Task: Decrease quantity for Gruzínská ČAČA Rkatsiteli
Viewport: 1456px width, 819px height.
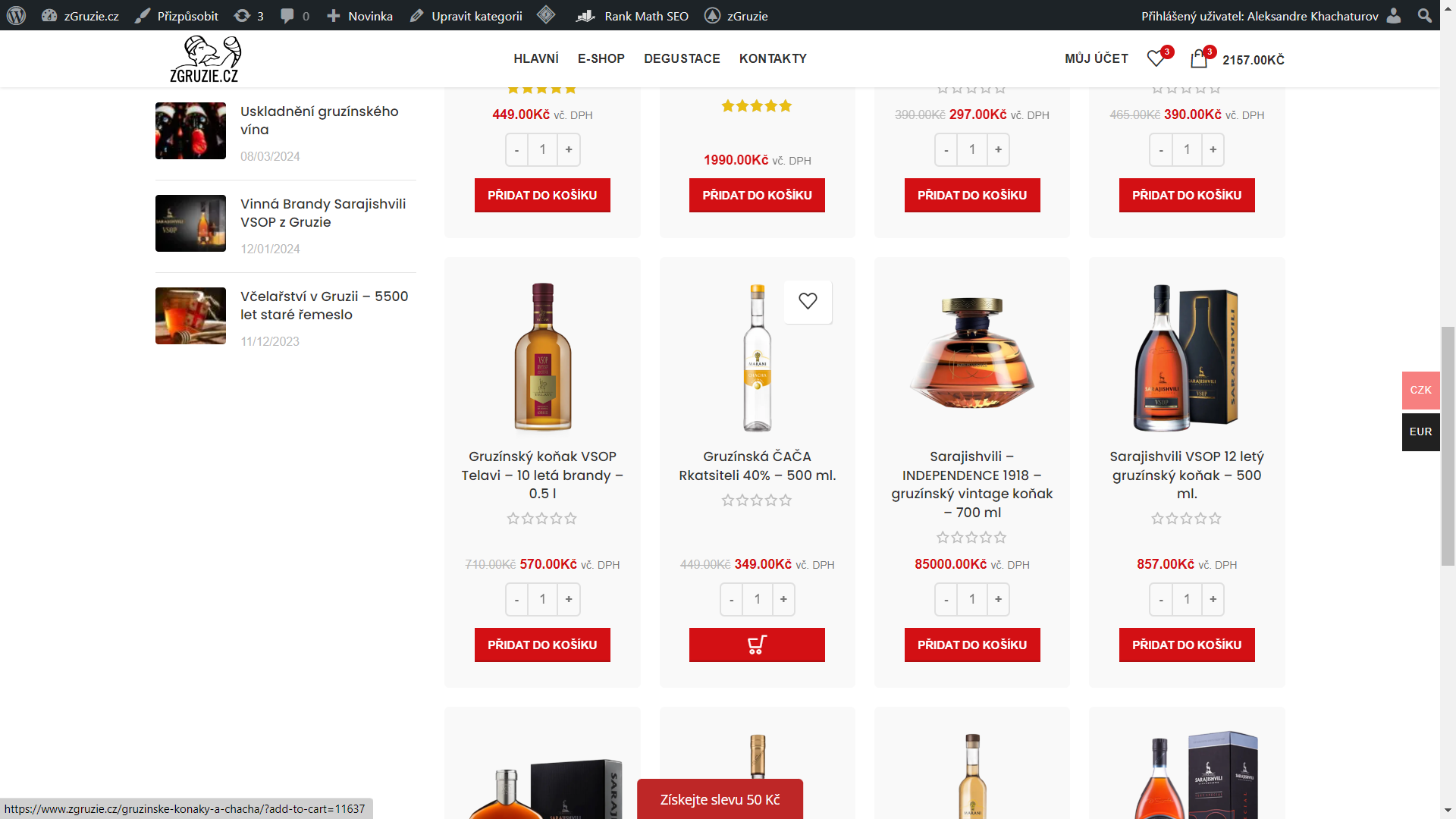Action: pyautogui.click(x=731, y=599)
